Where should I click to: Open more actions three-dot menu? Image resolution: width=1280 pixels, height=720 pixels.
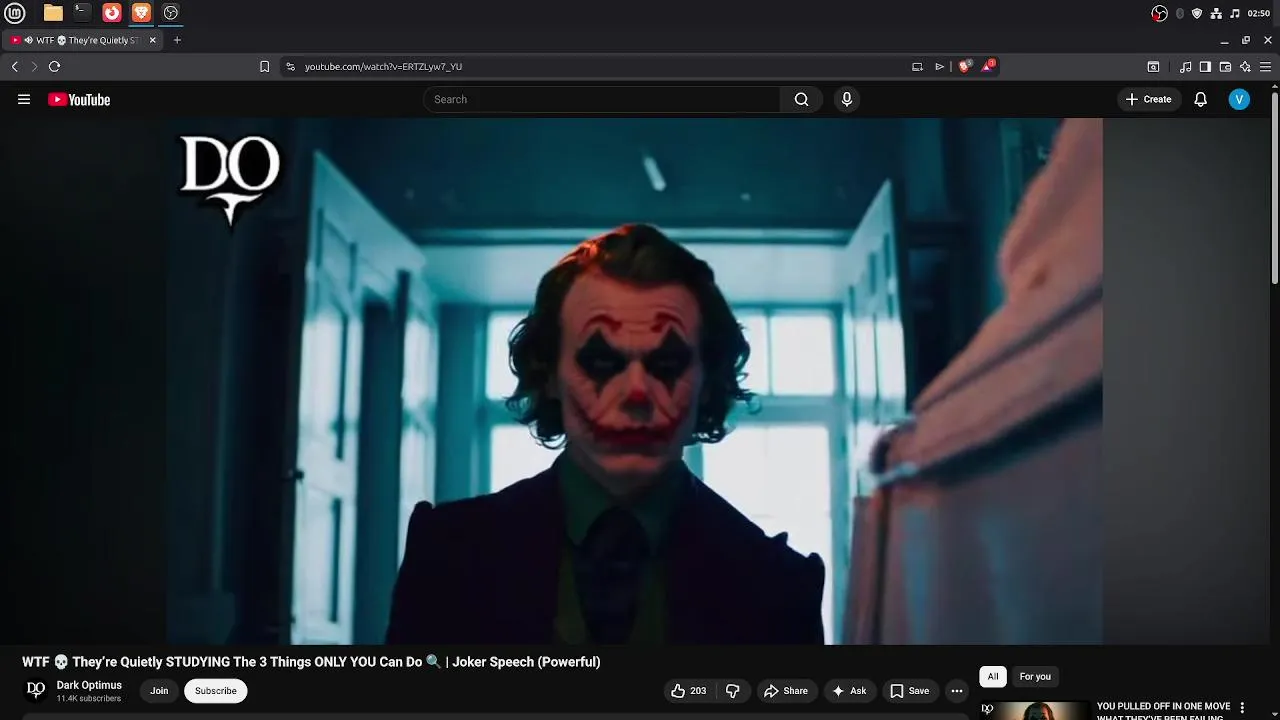[x=957, y=691]
